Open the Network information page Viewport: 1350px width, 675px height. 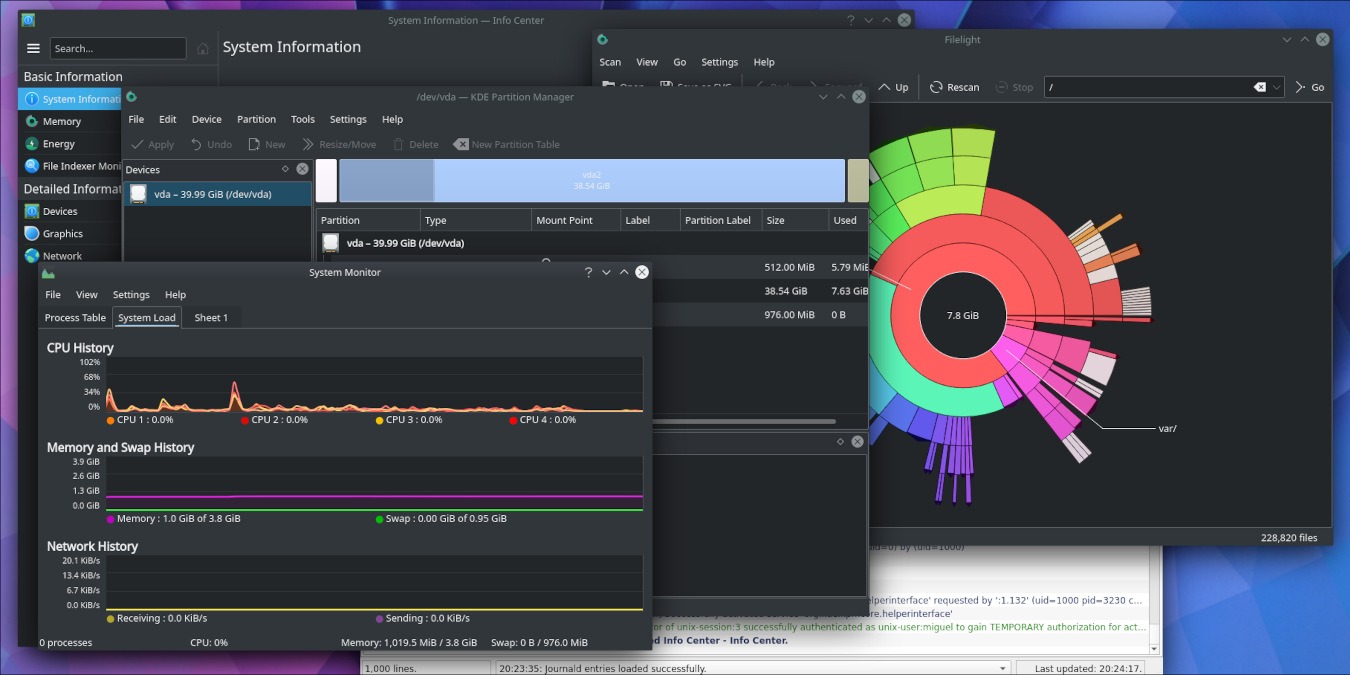coord(63,255)
